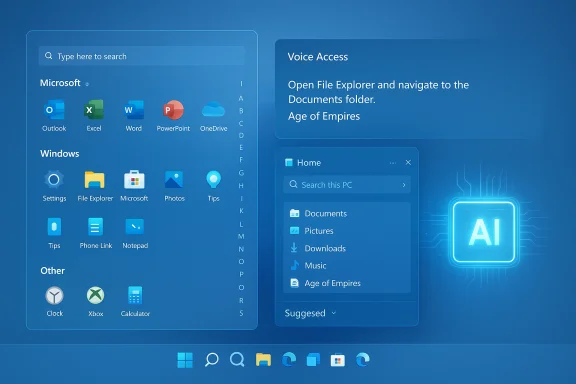Open the Tips app with lightbulb icon
The height and width of the screenshot is (384, 576).
tap(213, 186)
